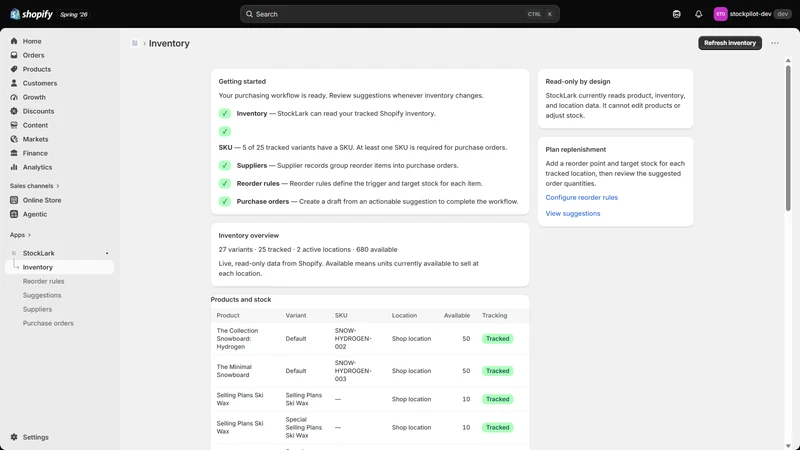This screenshot has width=800, height=450.
Task: Click SKU cell SNOW-HYDROGEN-003
Action: coord(353,371)
